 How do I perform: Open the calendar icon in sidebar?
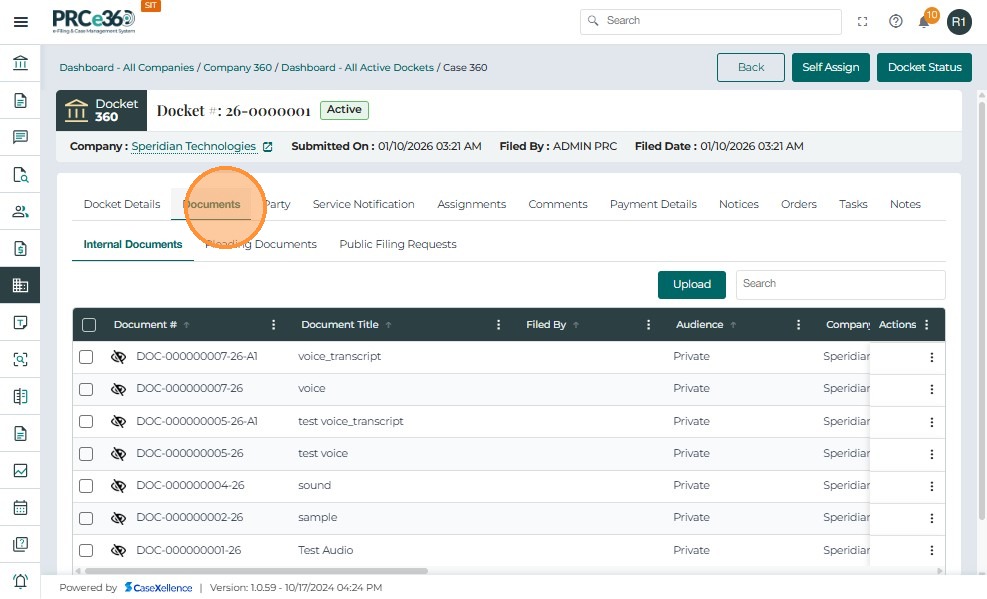point(20,507)
